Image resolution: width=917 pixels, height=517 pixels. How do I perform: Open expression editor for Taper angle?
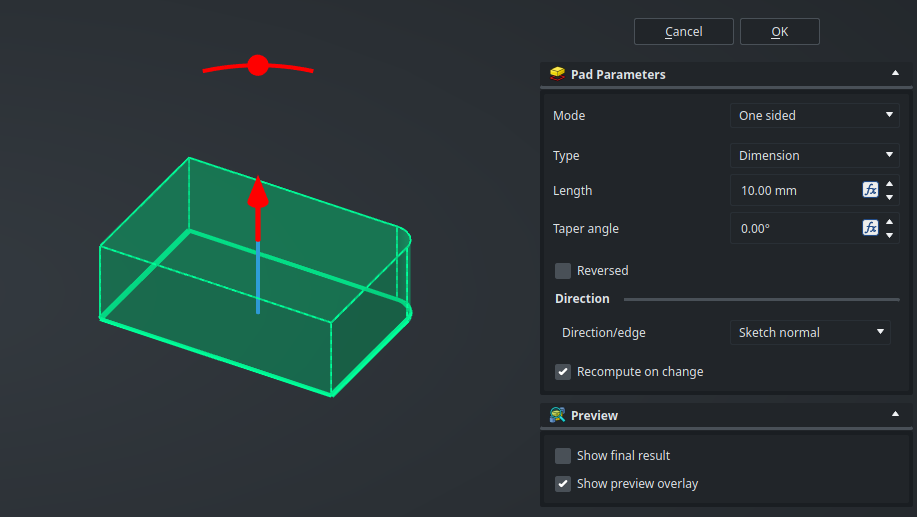(870, 228)
